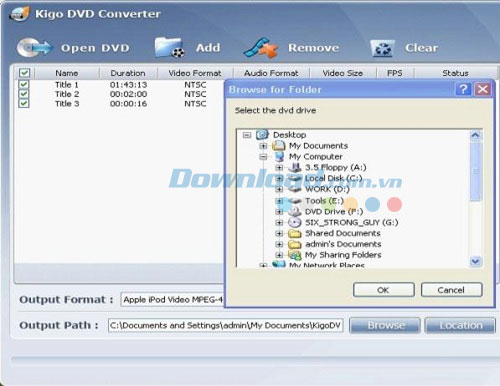Uncheck the Title 1 checkbox
The image size is (500, 386).
point(24,84)
